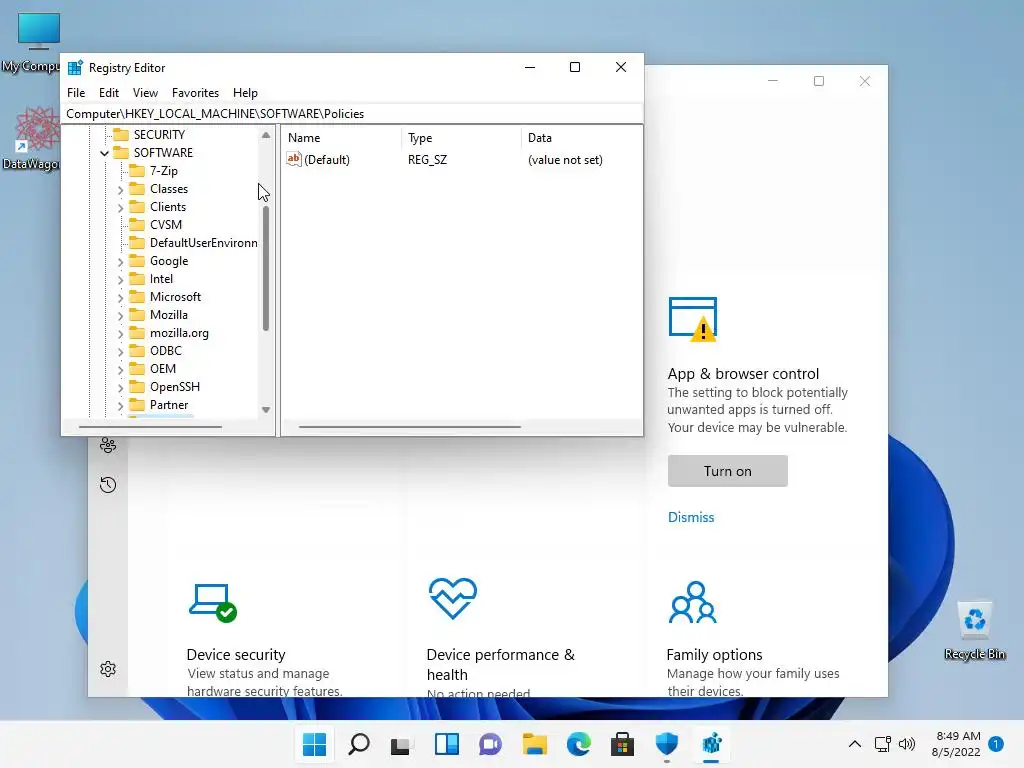Switch to Windows Security taskbar icon
Image resolution: width=1024 pixels, height=768 pixels.
pyautogui.click(x=667, y=744)
